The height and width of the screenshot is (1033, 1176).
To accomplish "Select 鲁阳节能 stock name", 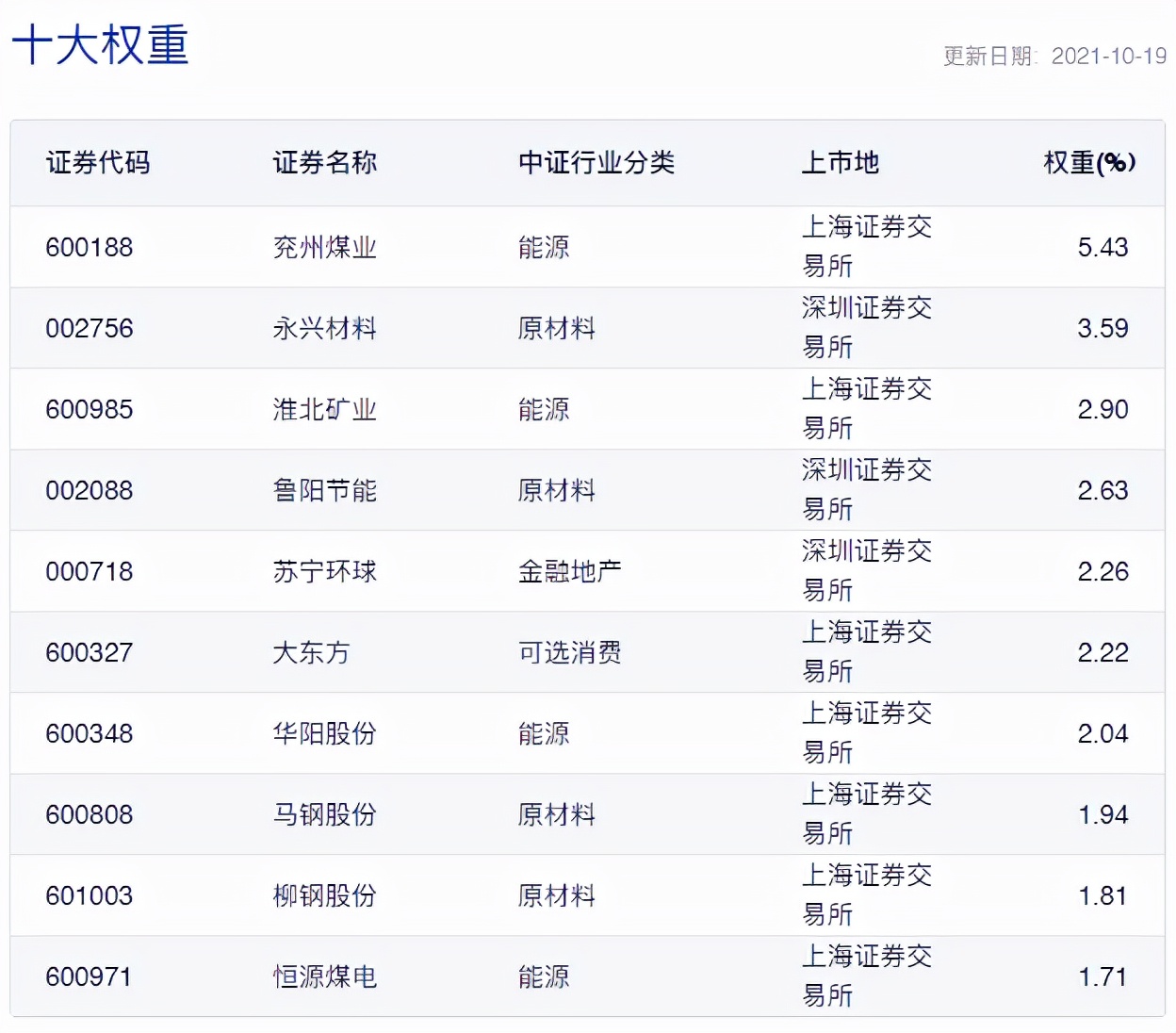I will point(321,490).
